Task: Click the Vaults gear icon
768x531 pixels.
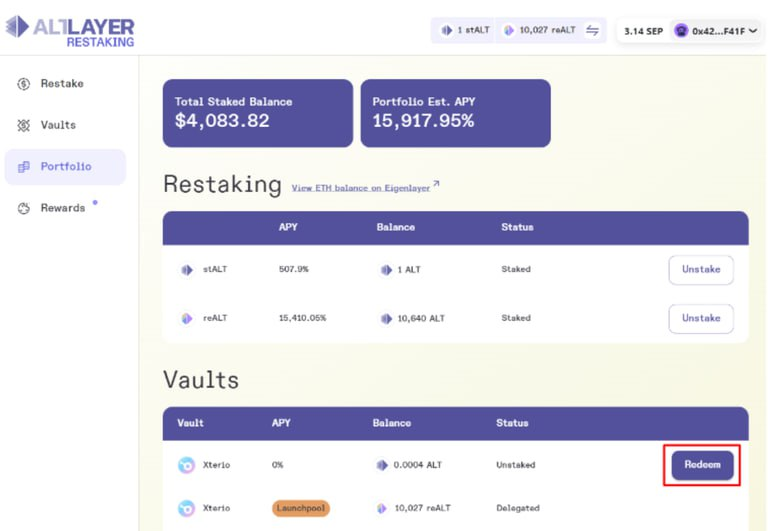Action: (x=24, y=125)
